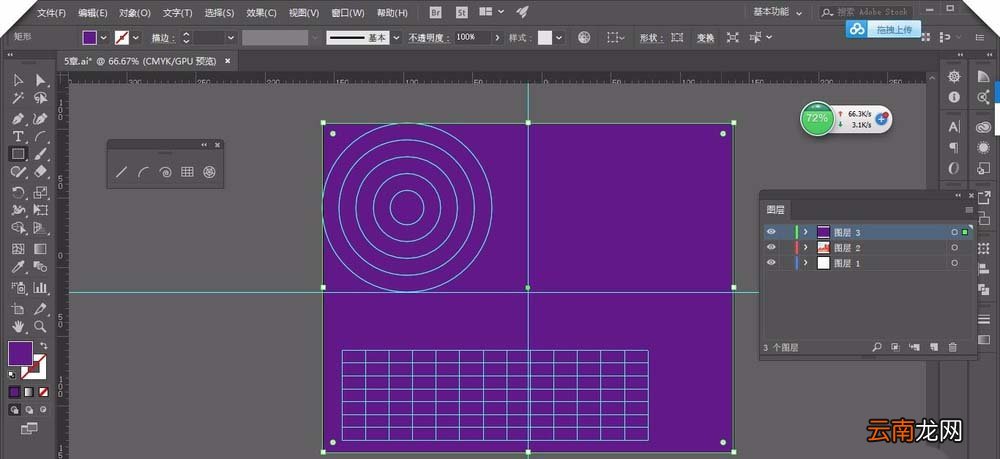Screen dimensions: 1000x459
Task: Click the delete layer trash icon
Action: pyautogui.click(x=953, y=347)
